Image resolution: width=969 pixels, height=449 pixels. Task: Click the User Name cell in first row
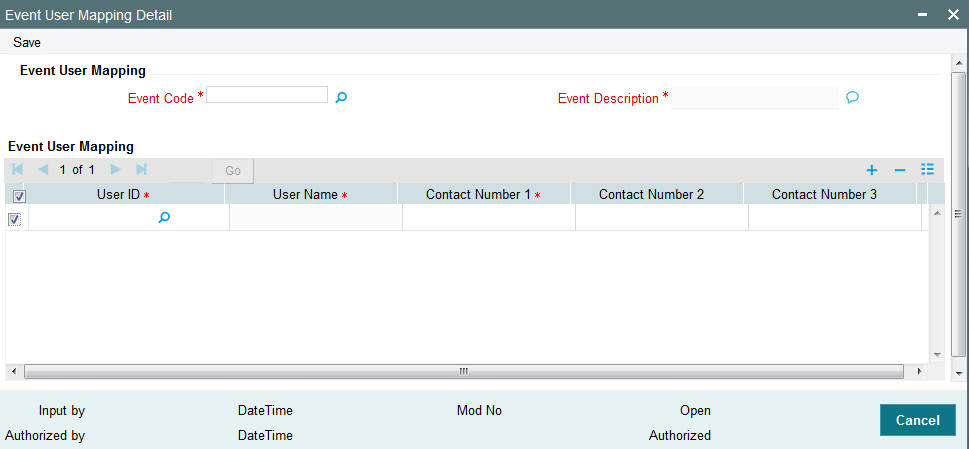point(316,218)
